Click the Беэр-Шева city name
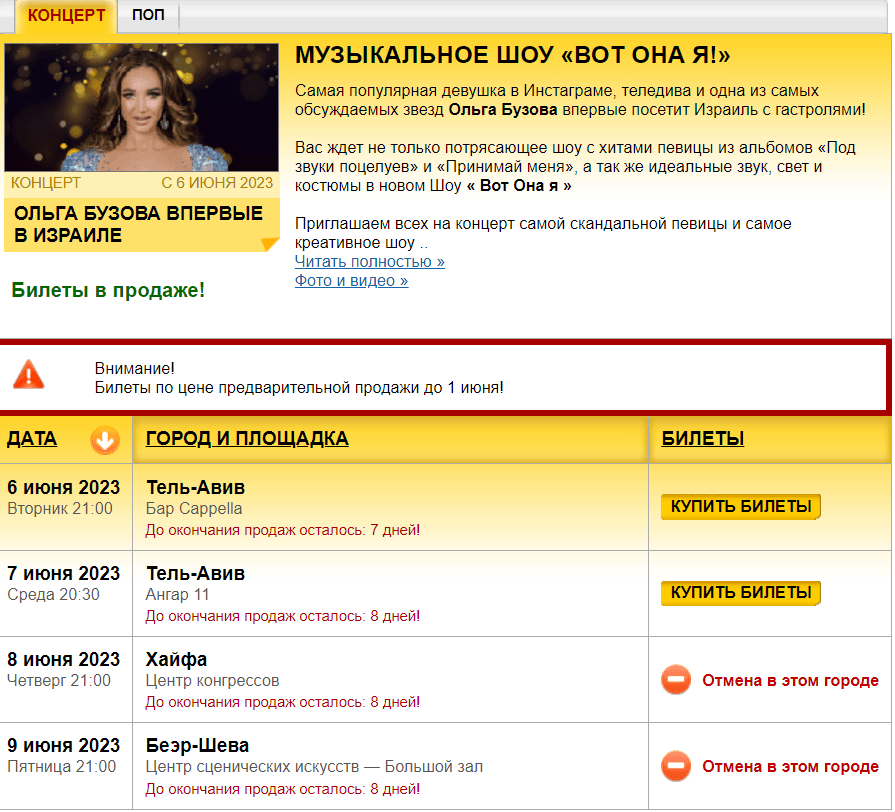The image size is (895, 812). pos(197,746)
